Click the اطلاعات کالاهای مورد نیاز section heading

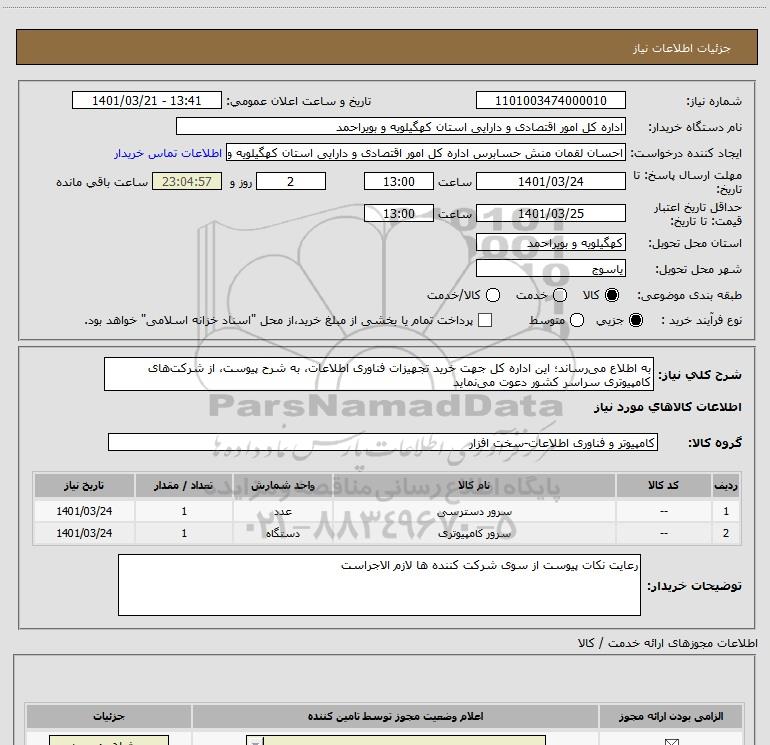pos(667,407)
